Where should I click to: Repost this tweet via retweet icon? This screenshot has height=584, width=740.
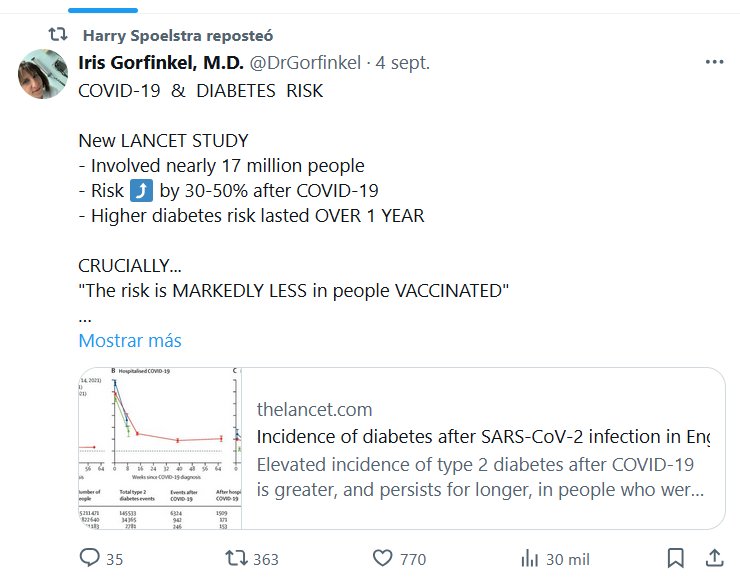point(237,559)
